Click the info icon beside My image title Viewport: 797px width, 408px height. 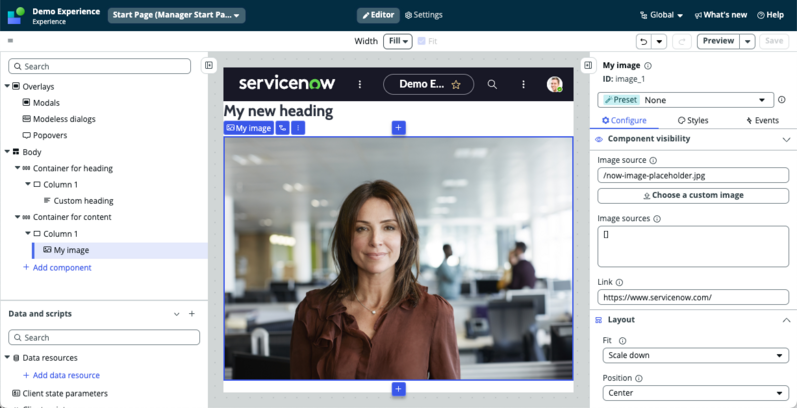pyautogui.click(x=648, y=66)
